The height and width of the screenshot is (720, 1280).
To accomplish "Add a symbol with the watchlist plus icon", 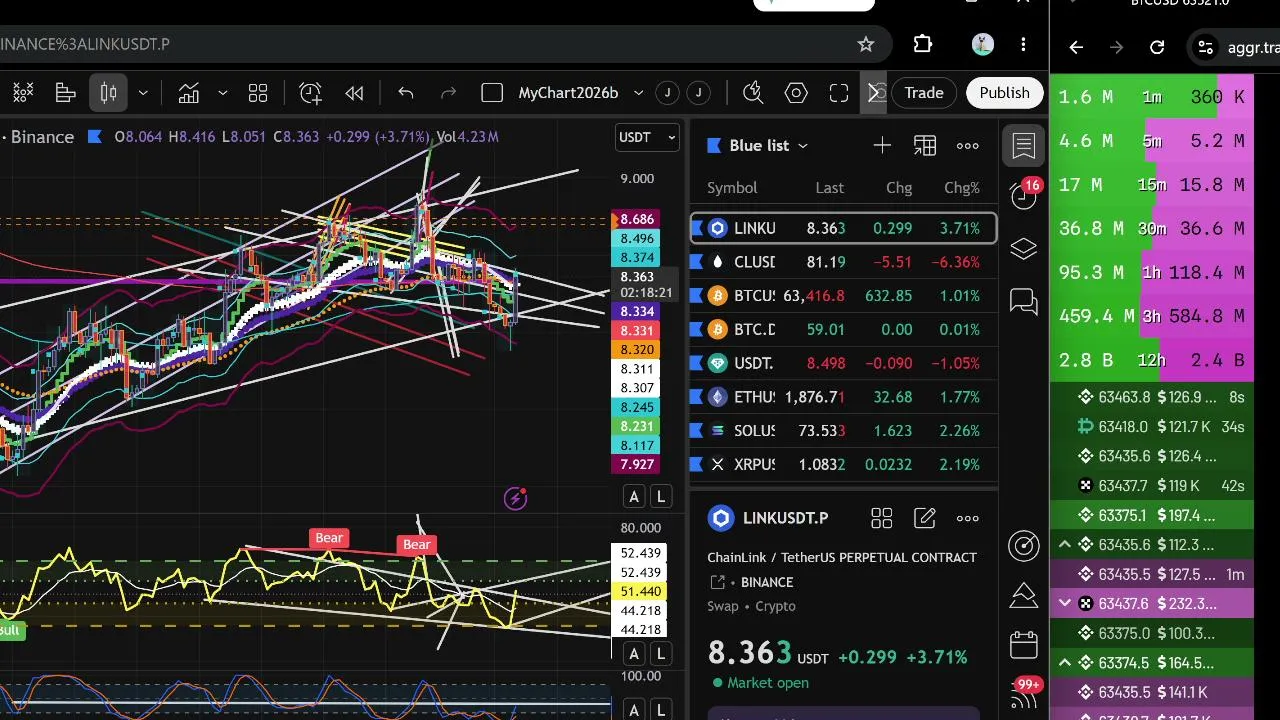I will [x=882, y=146].
